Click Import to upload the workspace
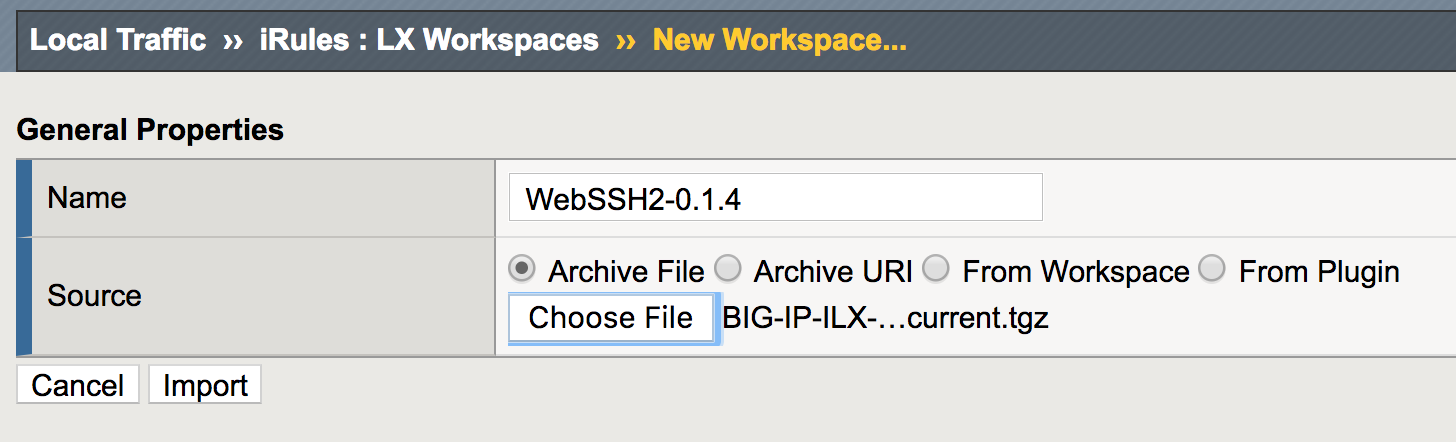This screenshot has height=442, width=1456. (205, 386)
